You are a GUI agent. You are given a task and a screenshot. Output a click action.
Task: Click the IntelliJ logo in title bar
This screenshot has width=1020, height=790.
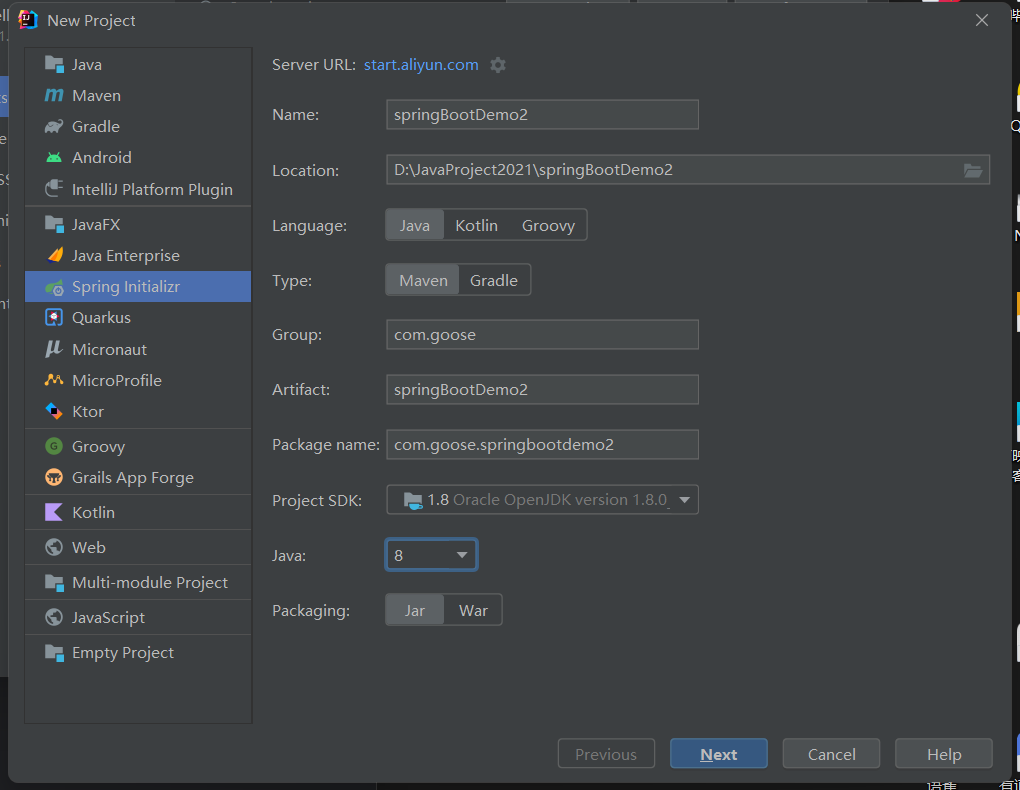pyautogui.click(x=28, y=20)
